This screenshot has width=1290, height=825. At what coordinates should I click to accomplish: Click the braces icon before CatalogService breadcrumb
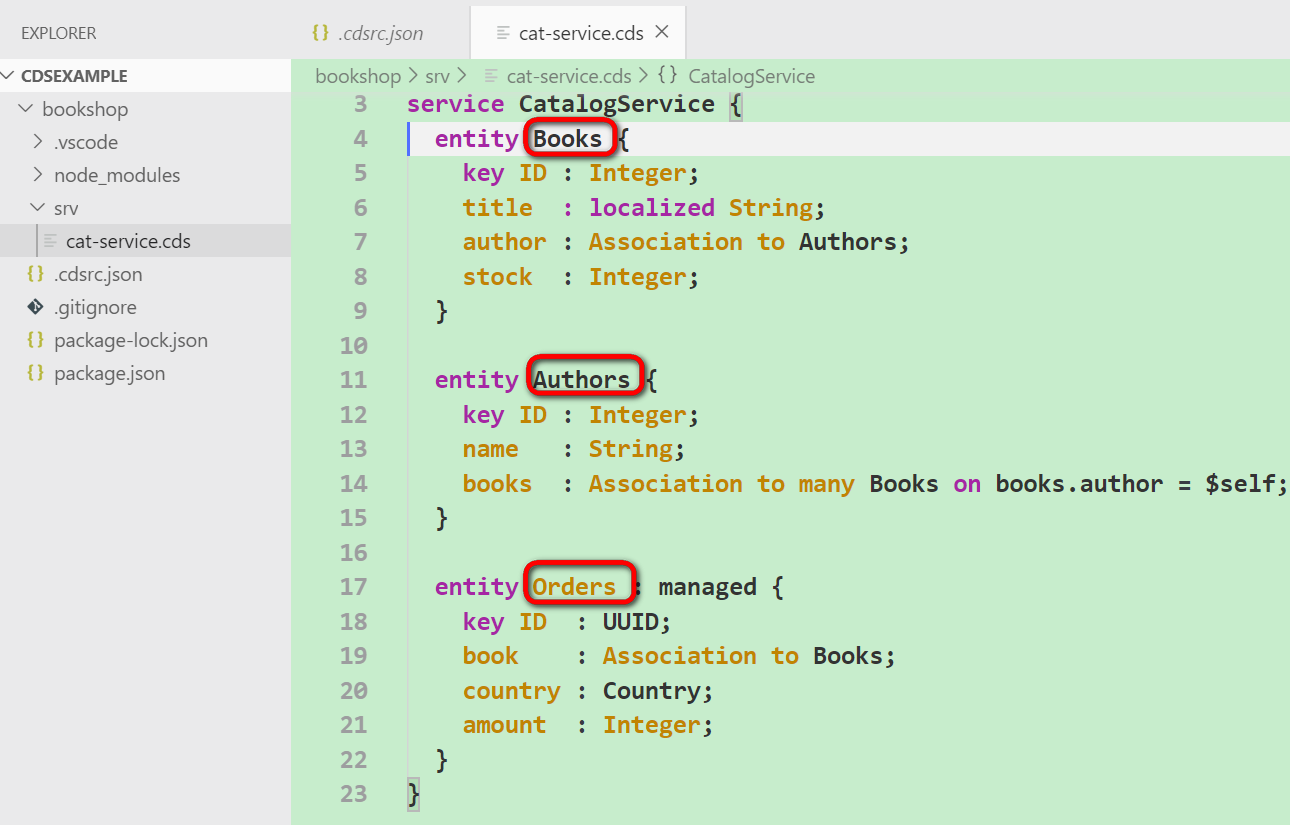pyautogui.click(x=669, y=75)
